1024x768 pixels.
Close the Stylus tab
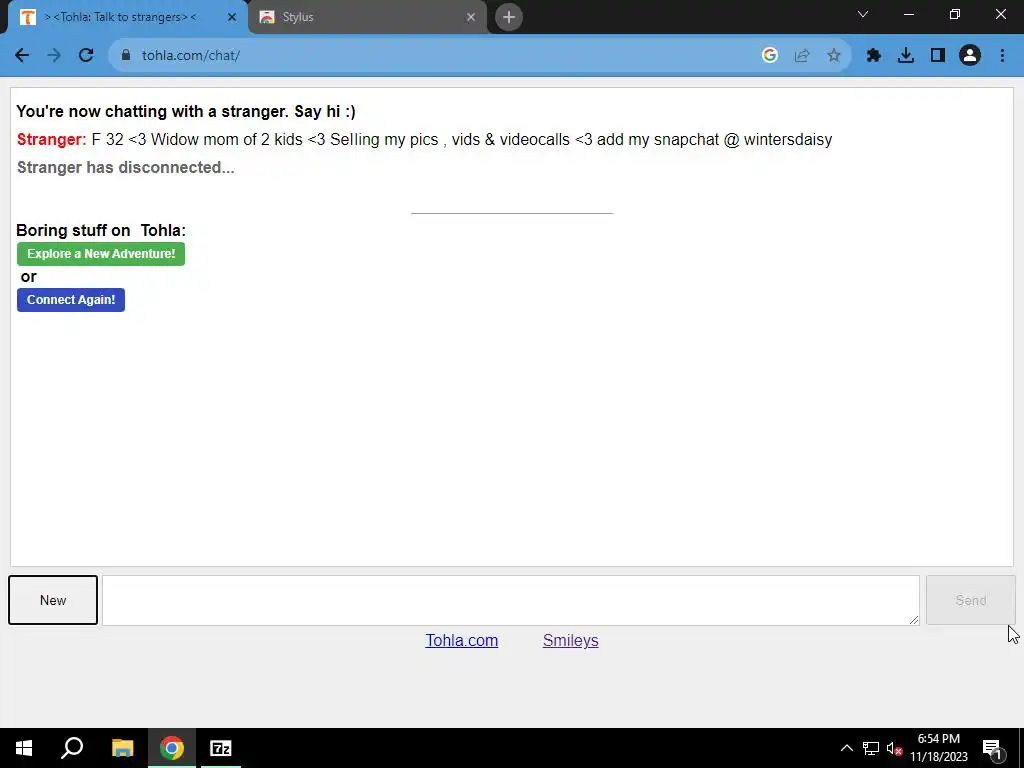471,17
